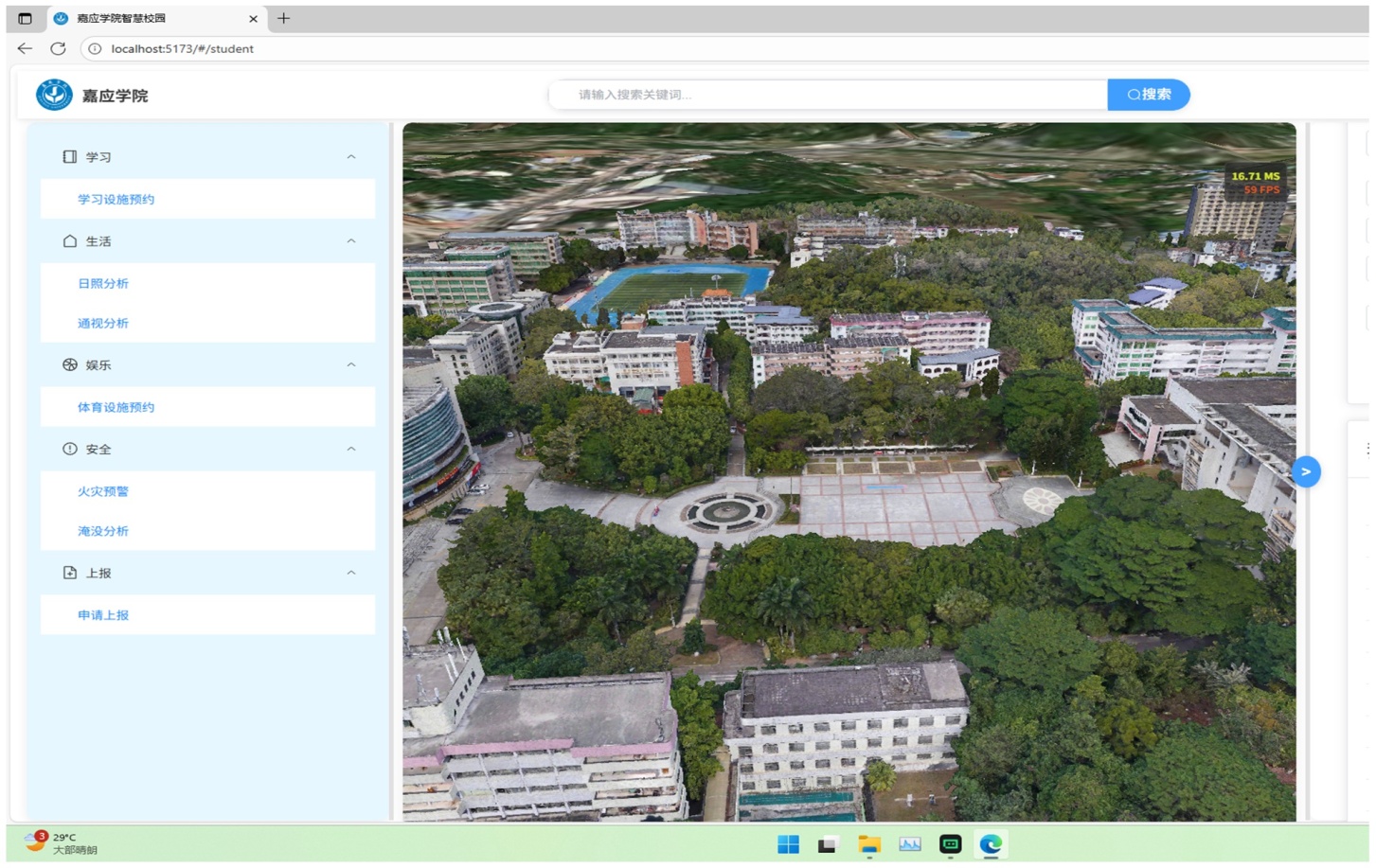The image size is (1376, 868).
Task: Collapse the 娱乐 menu section
Action: 351,364
